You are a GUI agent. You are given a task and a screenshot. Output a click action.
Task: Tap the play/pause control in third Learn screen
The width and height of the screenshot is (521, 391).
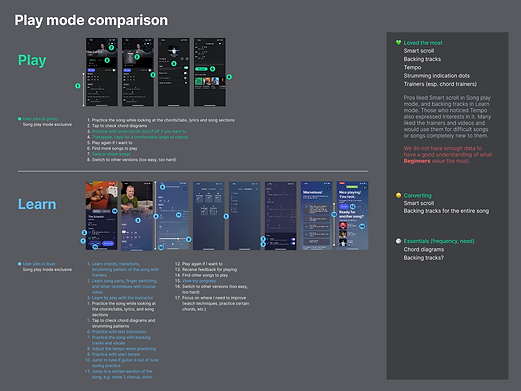[x=173, y=244]
